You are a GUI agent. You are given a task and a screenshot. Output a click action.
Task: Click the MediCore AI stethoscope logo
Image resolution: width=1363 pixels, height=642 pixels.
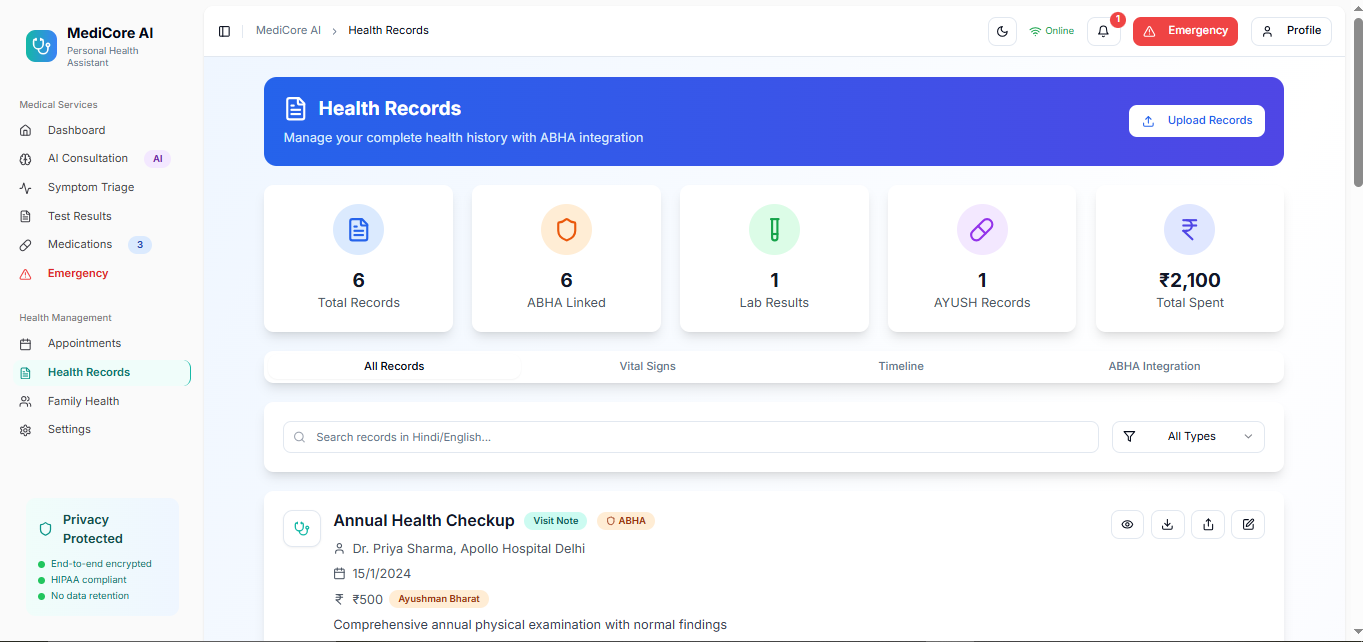(42, 46)
